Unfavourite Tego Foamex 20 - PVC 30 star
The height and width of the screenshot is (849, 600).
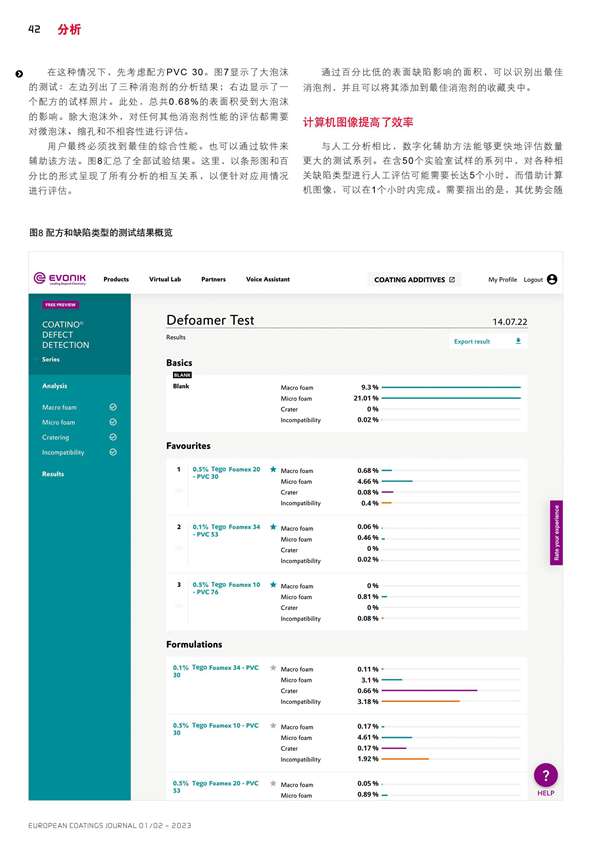273,469
